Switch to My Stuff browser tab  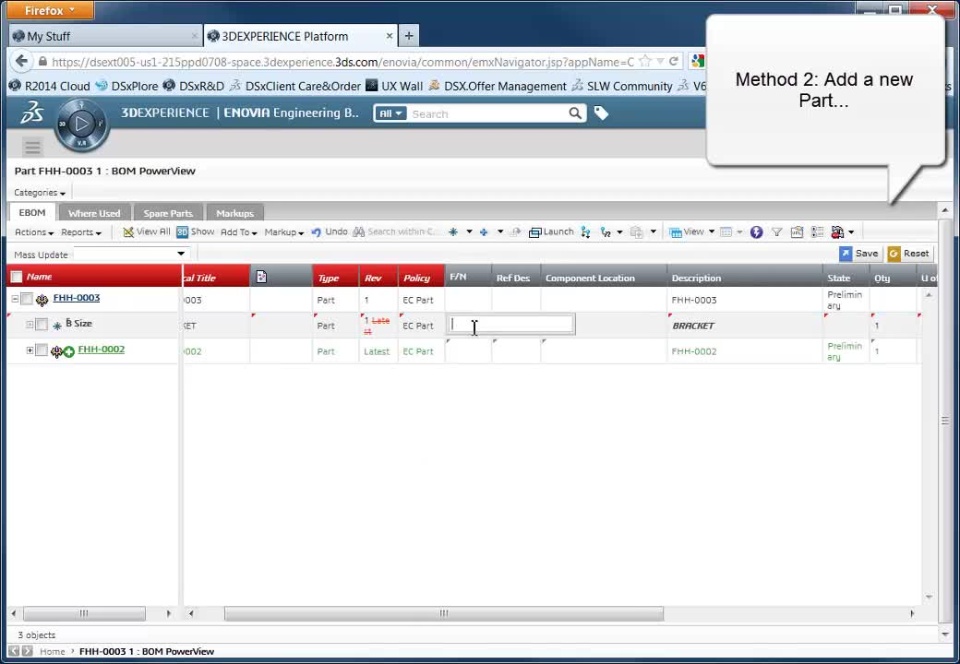pyautogui.click(x=105, y=36)
